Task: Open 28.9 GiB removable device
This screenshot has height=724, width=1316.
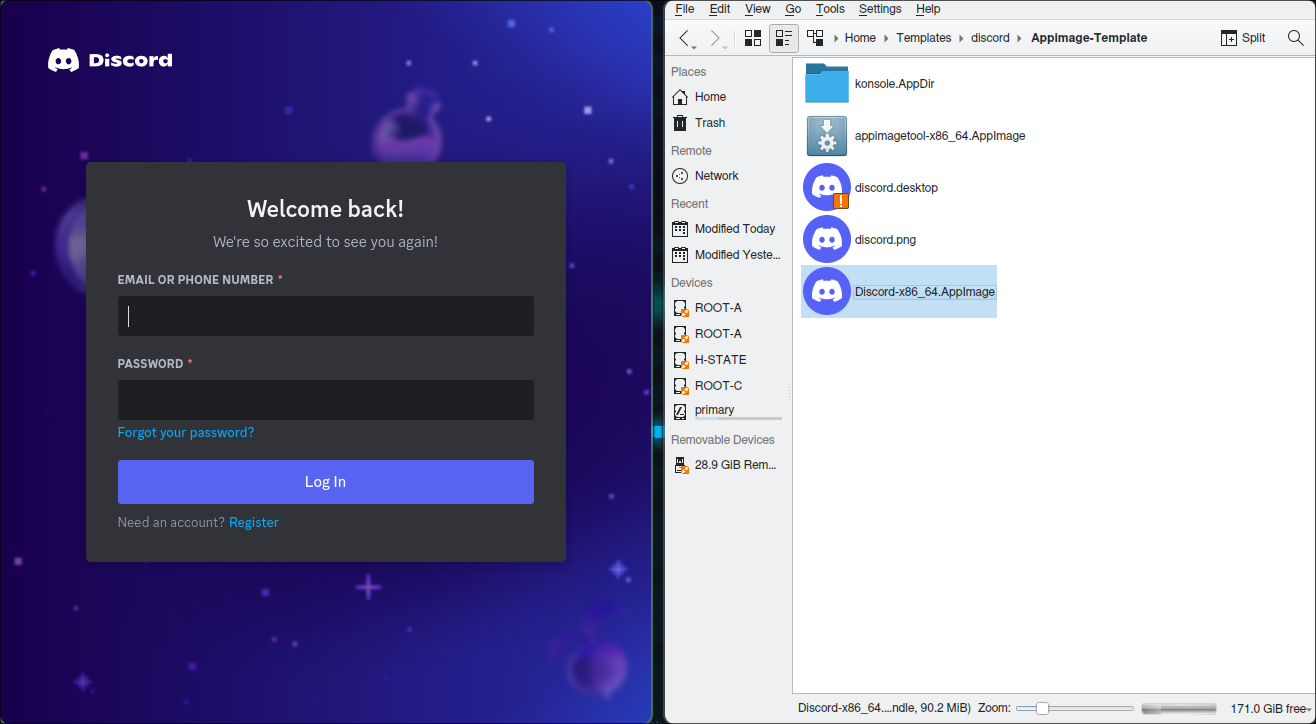Action: [x=727, y=465]
